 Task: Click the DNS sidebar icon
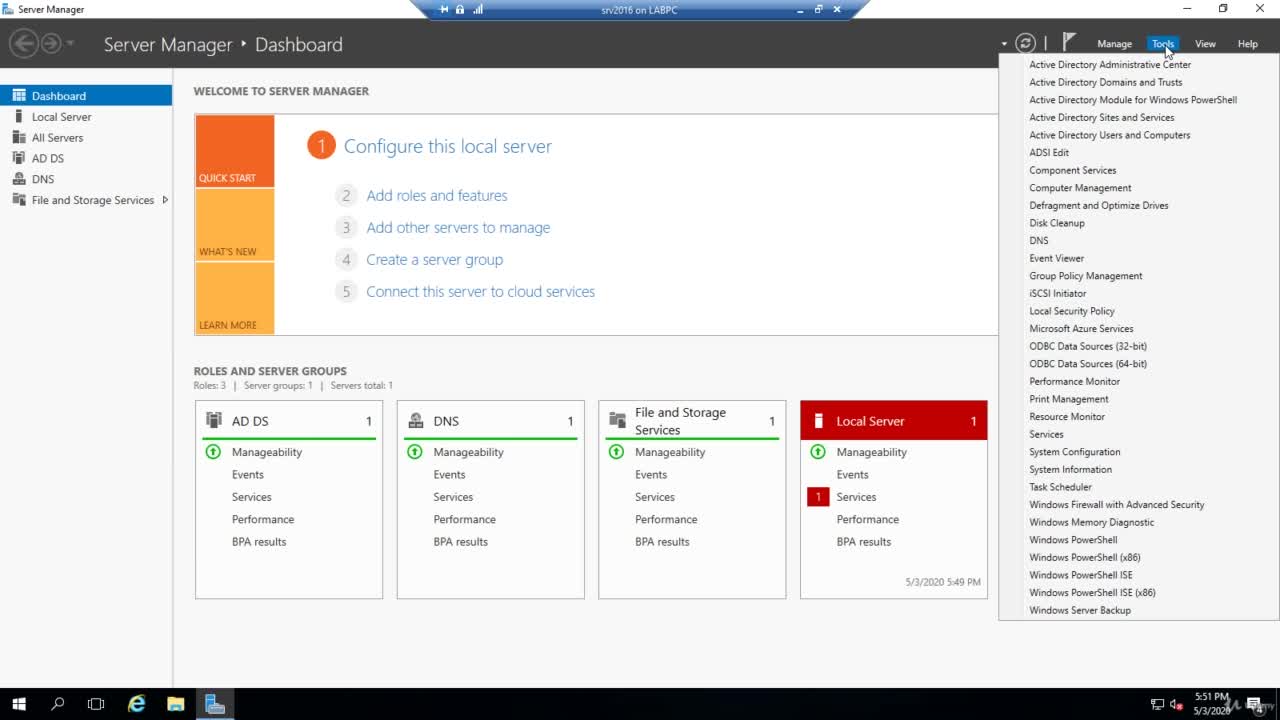click(19, 179)
